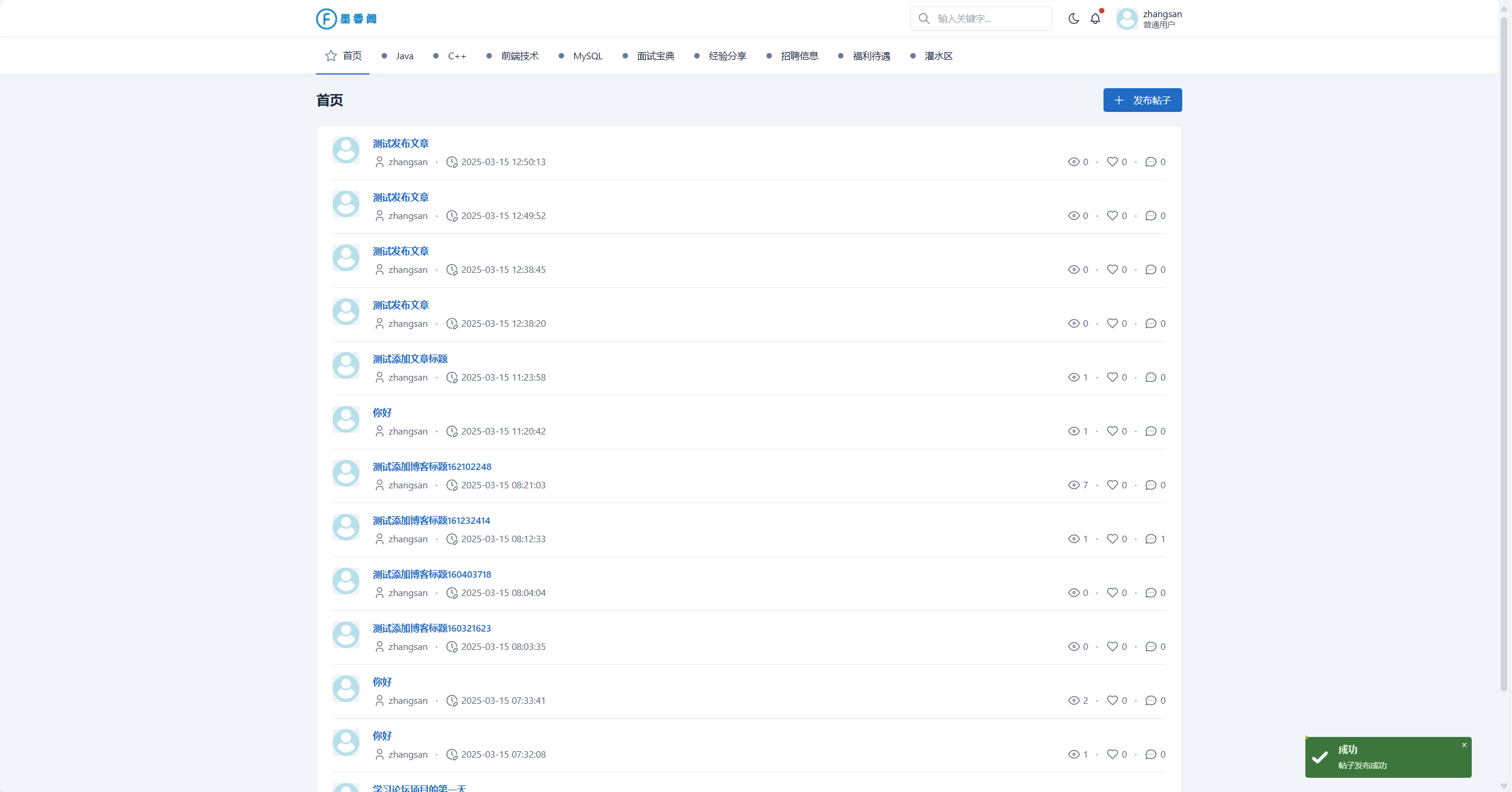The width and height of the screenshot is (1512, 792).
Task: Click the search magnifier icon
Action: [924, 18]
